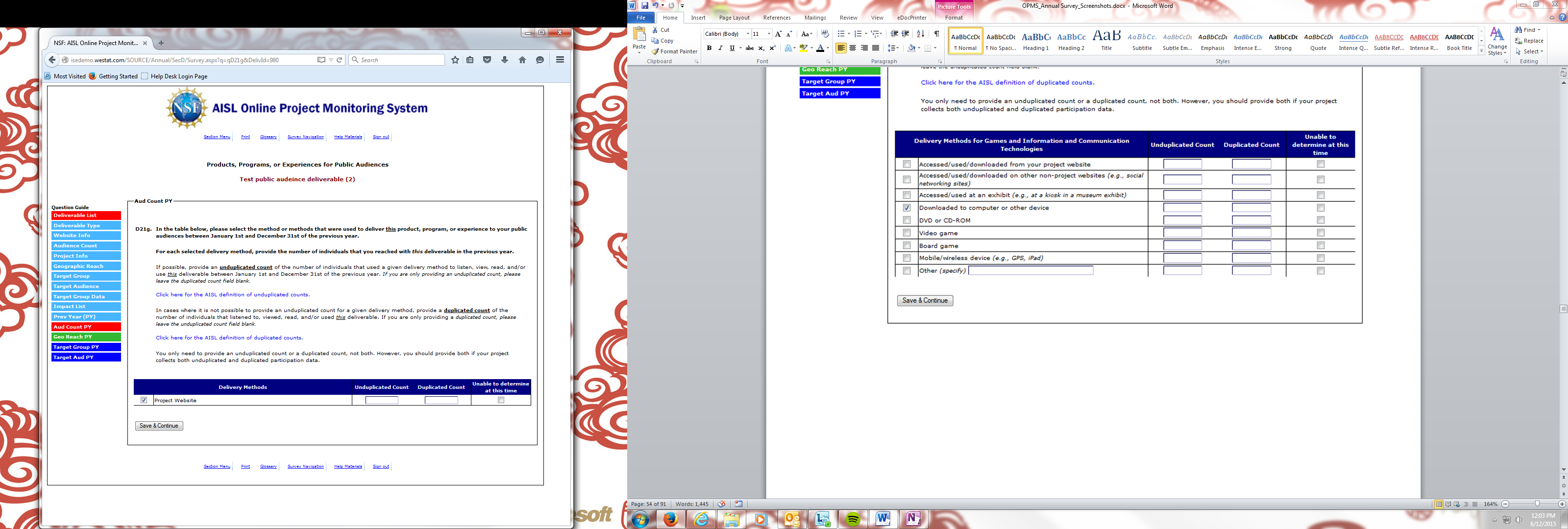Open AISL definition of unduplicated counts link
Viewport: 1568px width, 529px height.
233,295
